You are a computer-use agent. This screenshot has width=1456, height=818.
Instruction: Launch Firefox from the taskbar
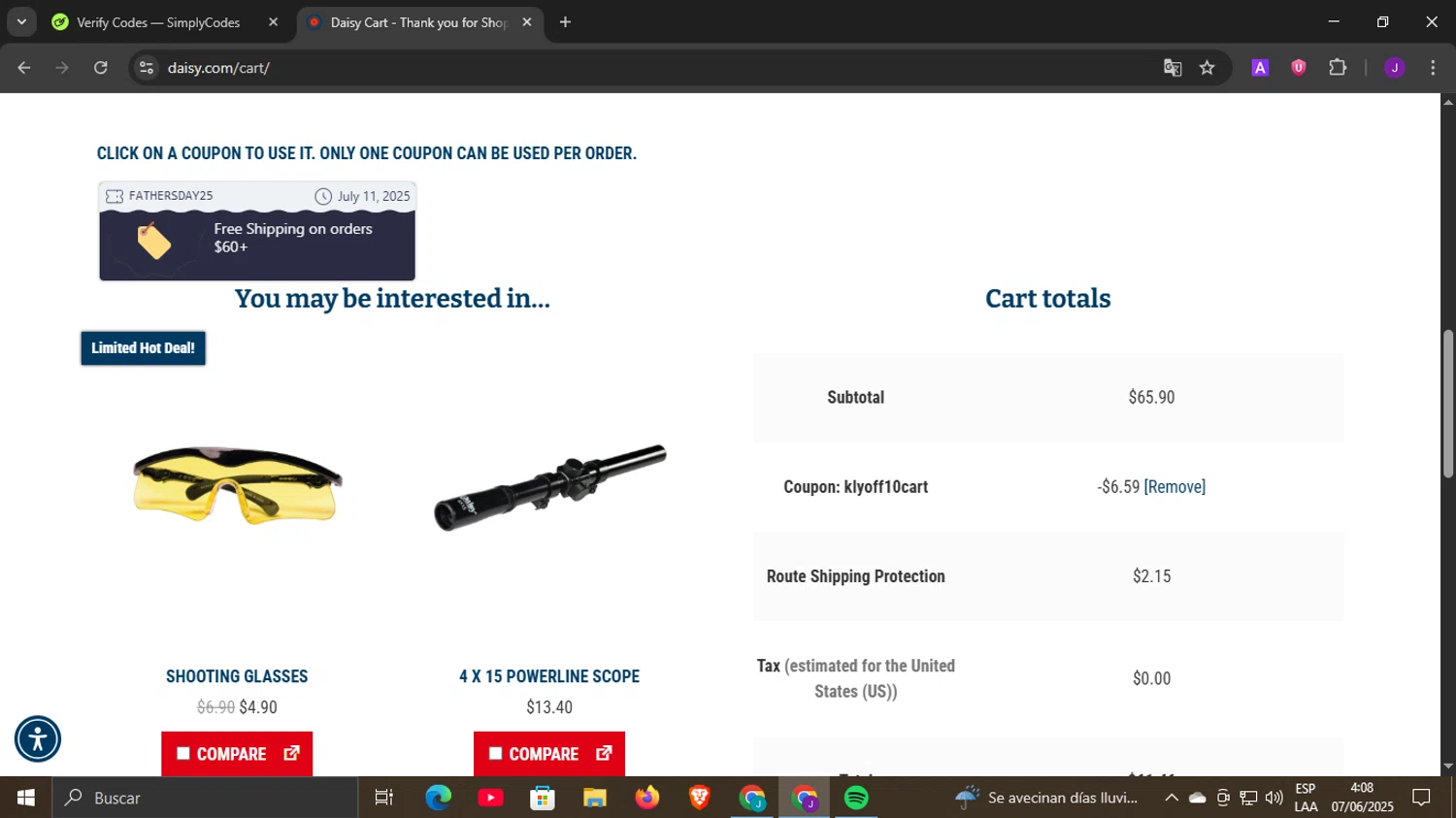[x=647, y=798]
